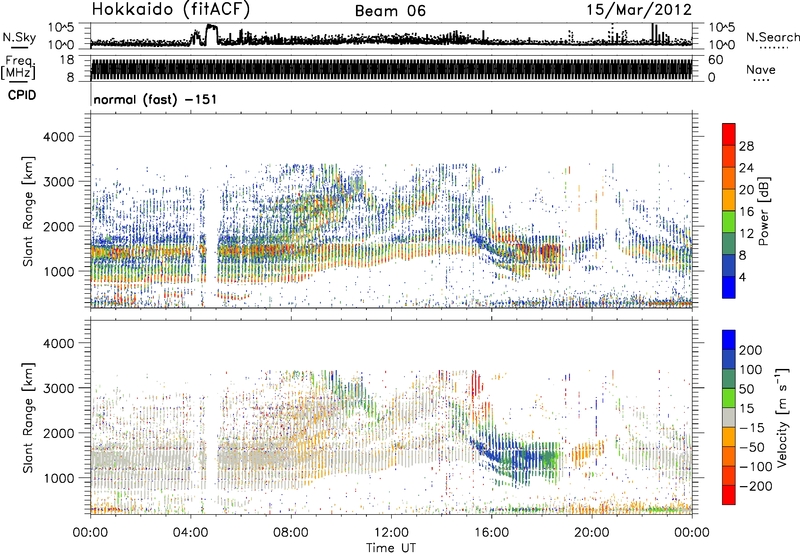Pick the light green Power segment between 12 and 16

click(729, 221)
